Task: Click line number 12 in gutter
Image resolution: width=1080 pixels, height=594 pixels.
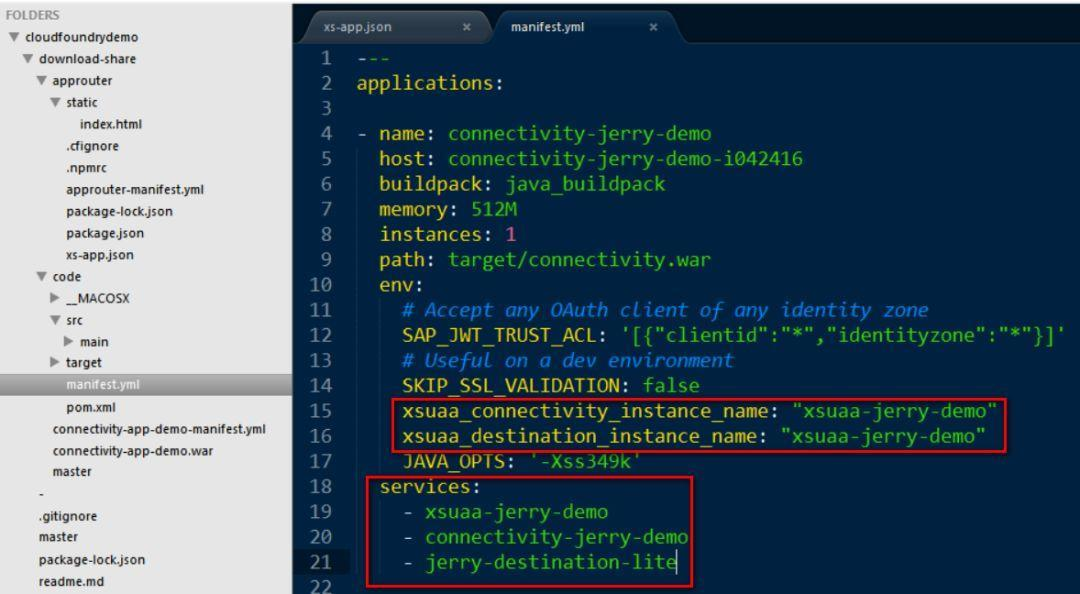Action: pyautogui.click(x=320, y=335)
